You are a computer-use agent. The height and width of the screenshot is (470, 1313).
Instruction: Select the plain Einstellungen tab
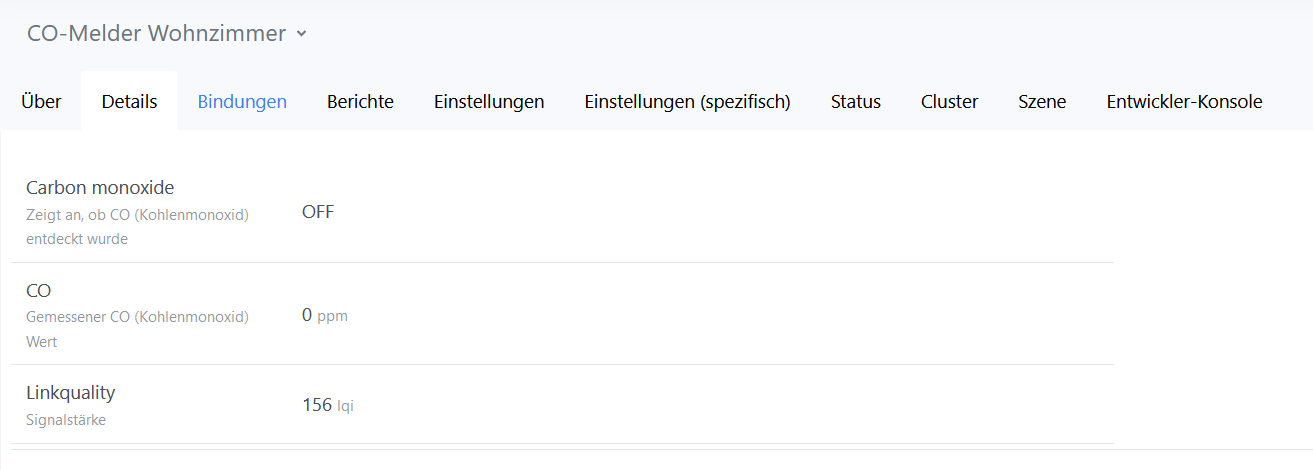pyautogui.click(x=489, y=101)
